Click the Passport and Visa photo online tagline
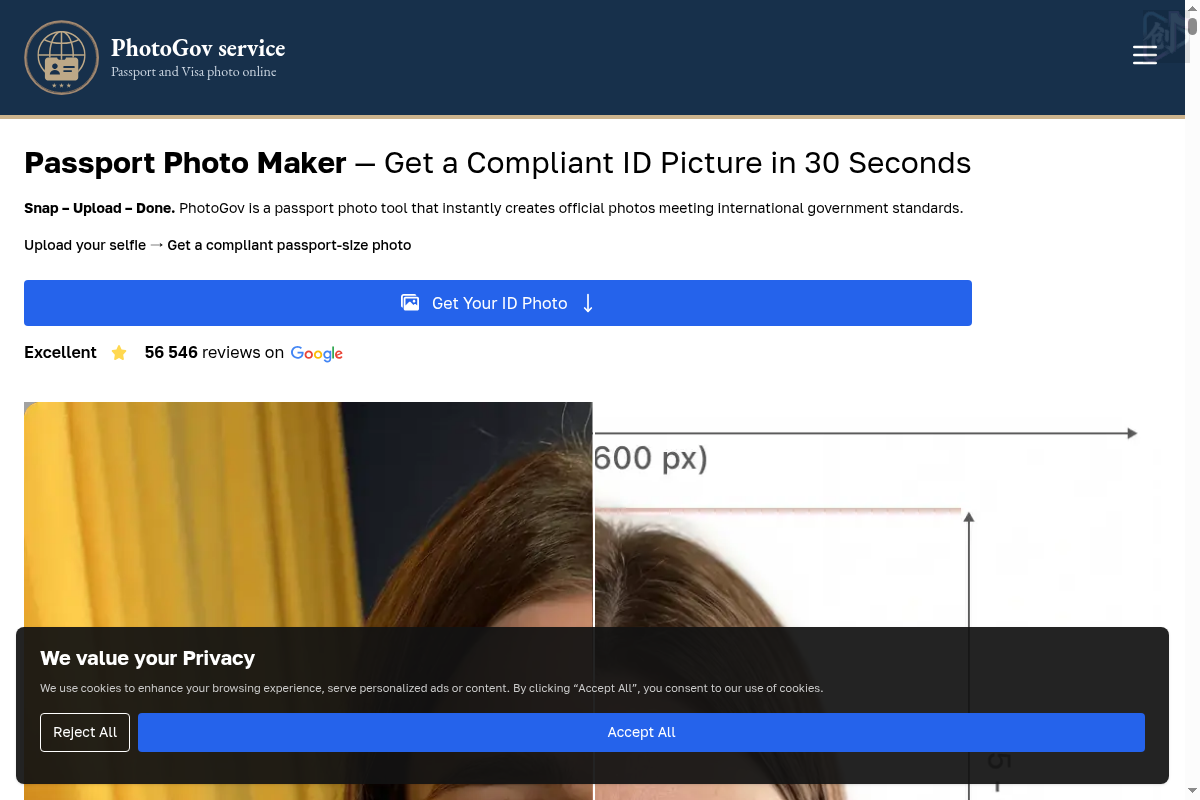This screenshot has height=800, width=1200. pos(194,72)
